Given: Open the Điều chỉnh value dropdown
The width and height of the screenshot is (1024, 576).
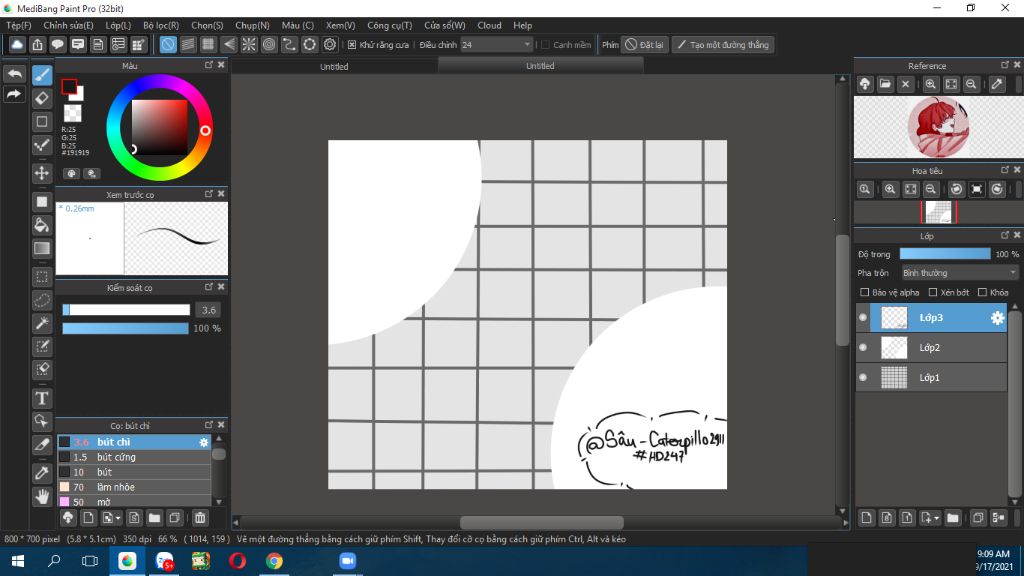Looking at the screenshot, I should point(496,44).
